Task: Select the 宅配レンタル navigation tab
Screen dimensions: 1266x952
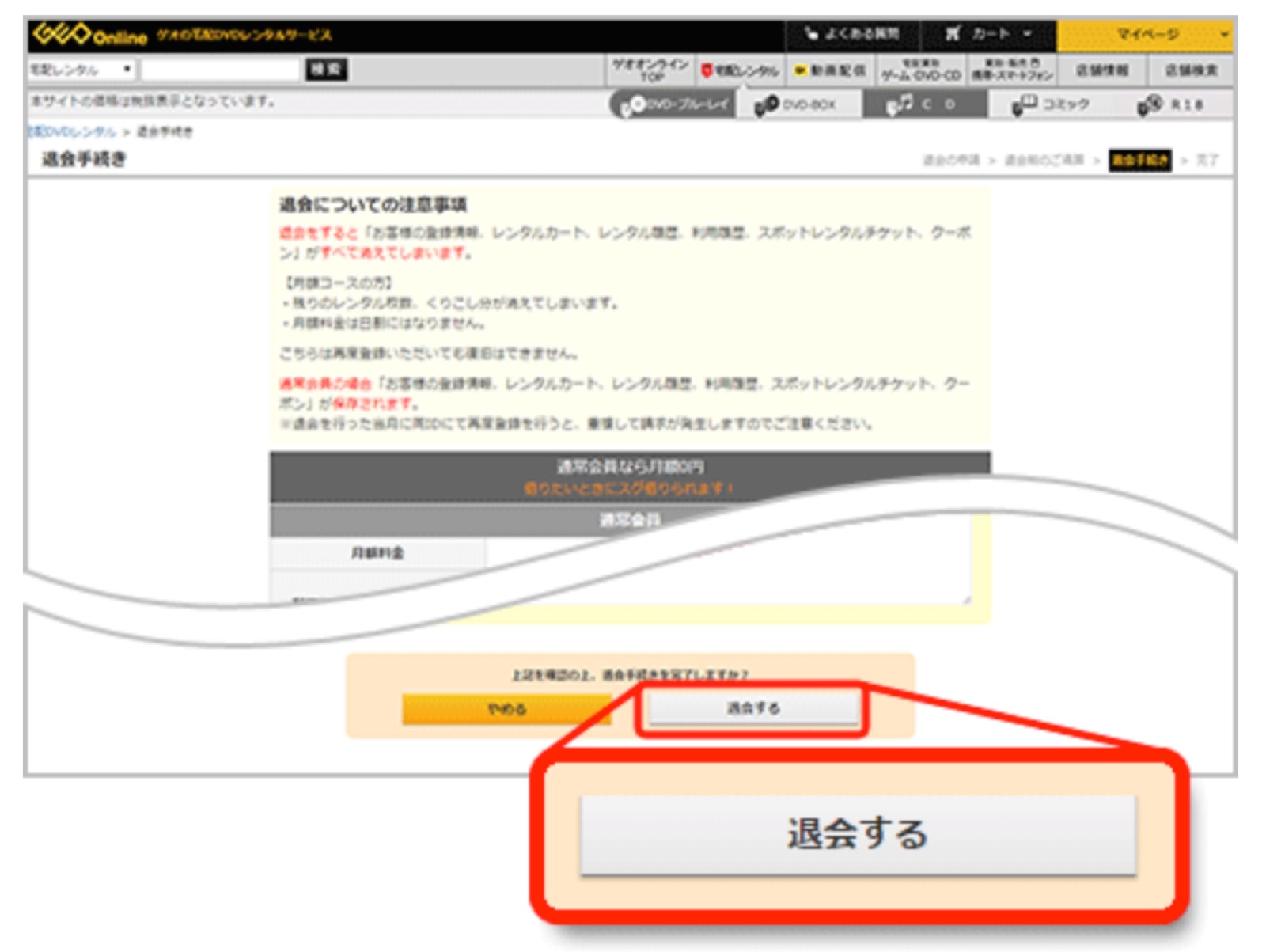Action: [740, 70]
